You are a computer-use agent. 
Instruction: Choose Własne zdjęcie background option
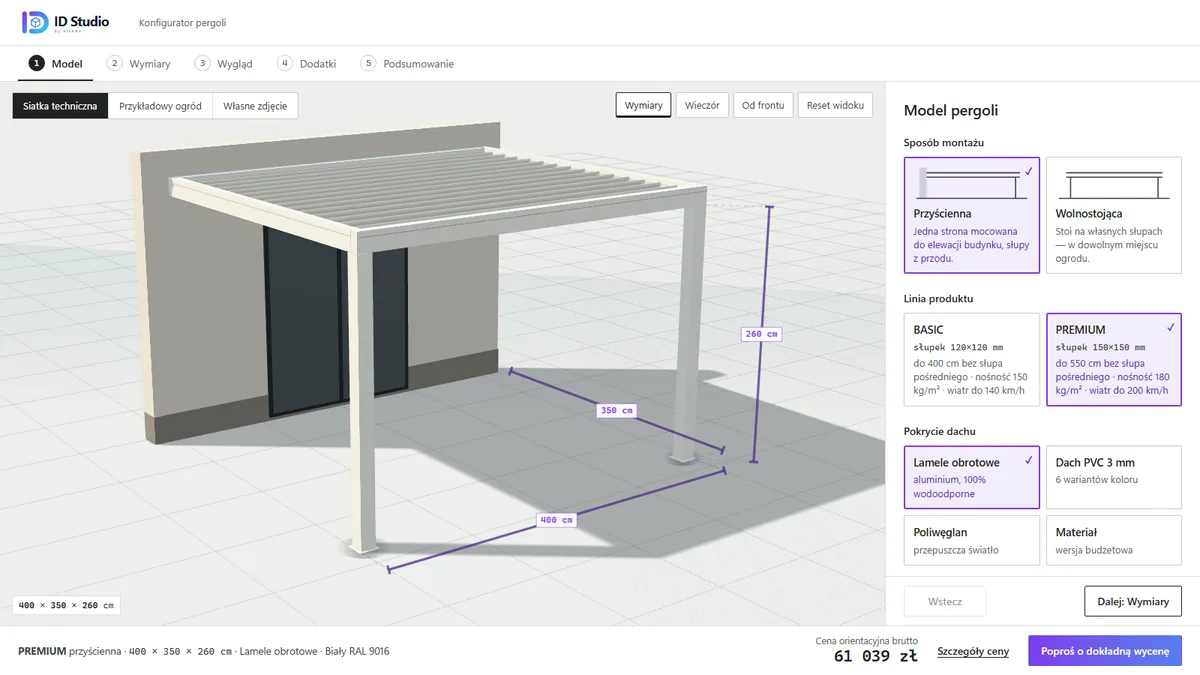[x=255, y=105]
